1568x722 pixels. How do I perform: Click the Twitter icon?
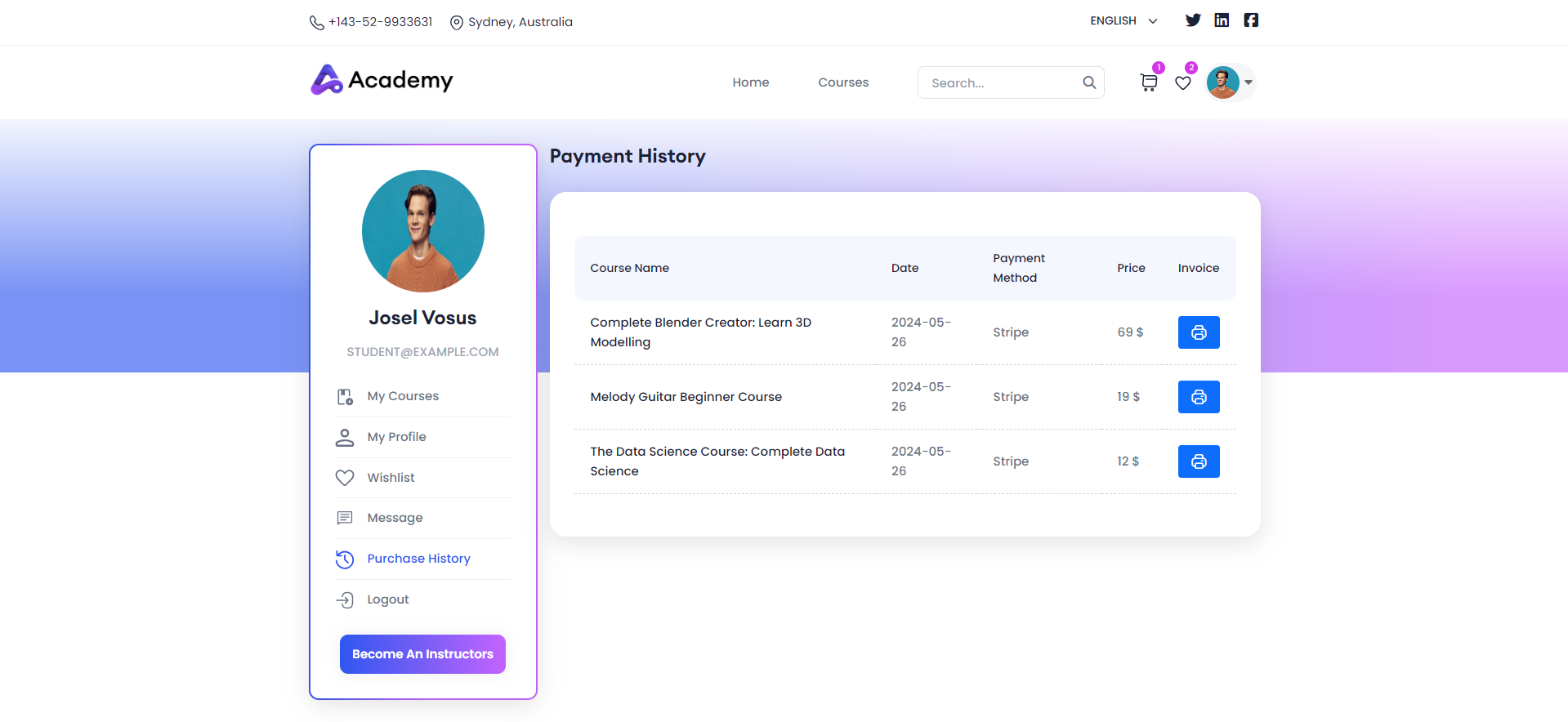pos(1193,20)
